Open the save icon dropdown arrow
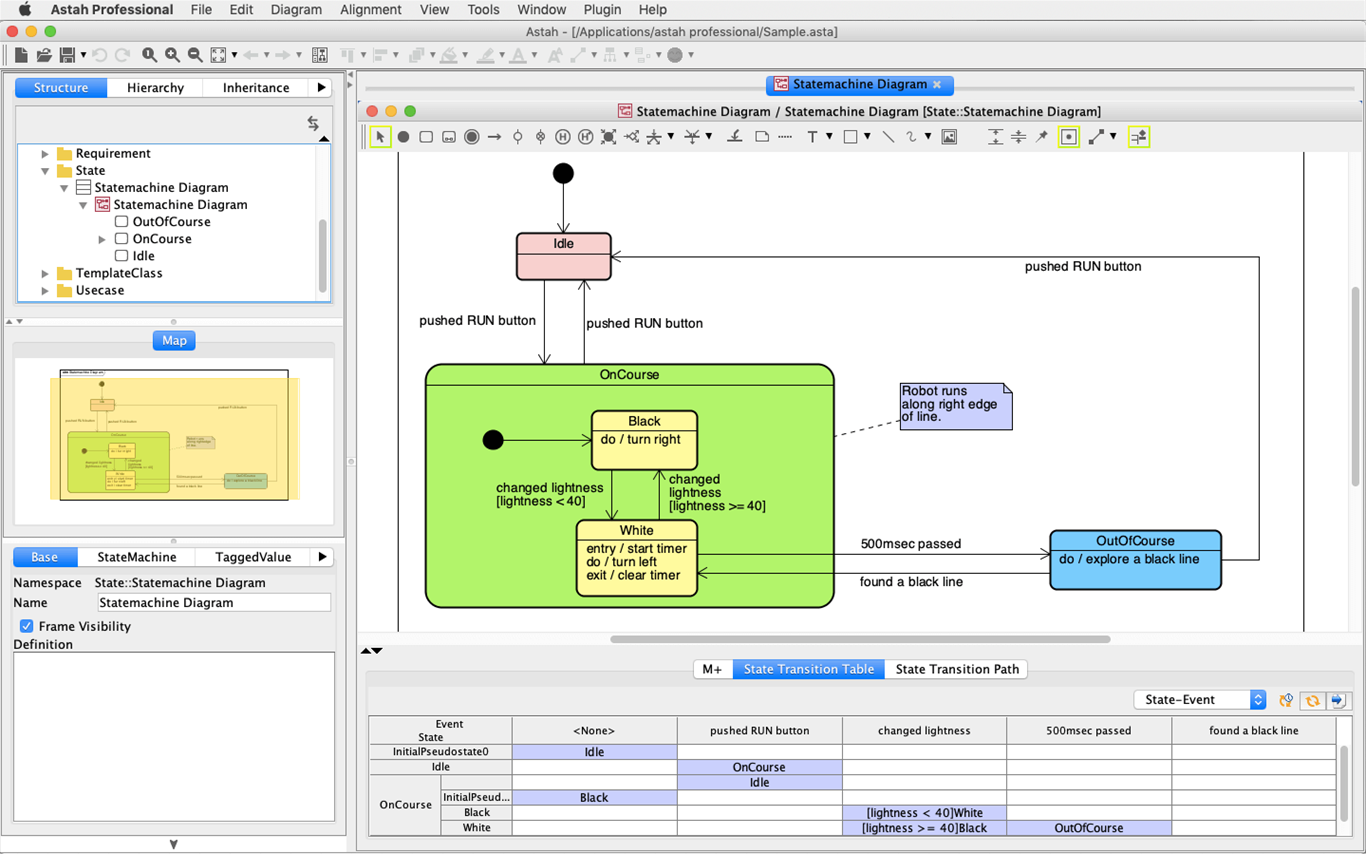This screenshot has height=854, width=1366. point(83,55)
